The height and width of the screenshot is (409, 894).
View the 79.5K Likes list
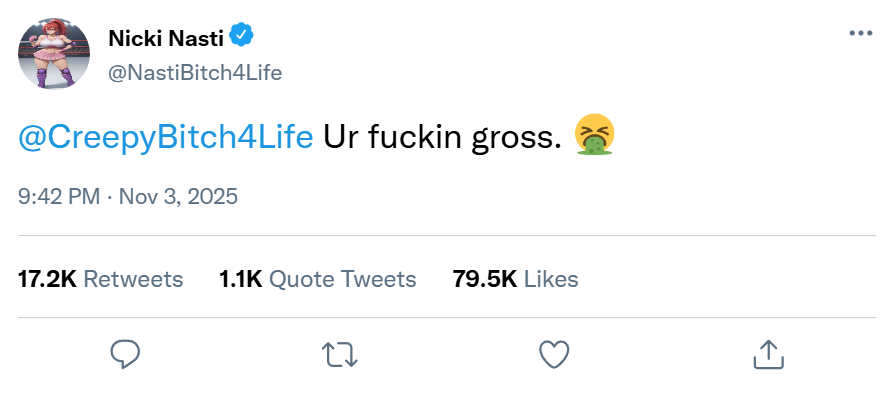[x=515, y=279]
